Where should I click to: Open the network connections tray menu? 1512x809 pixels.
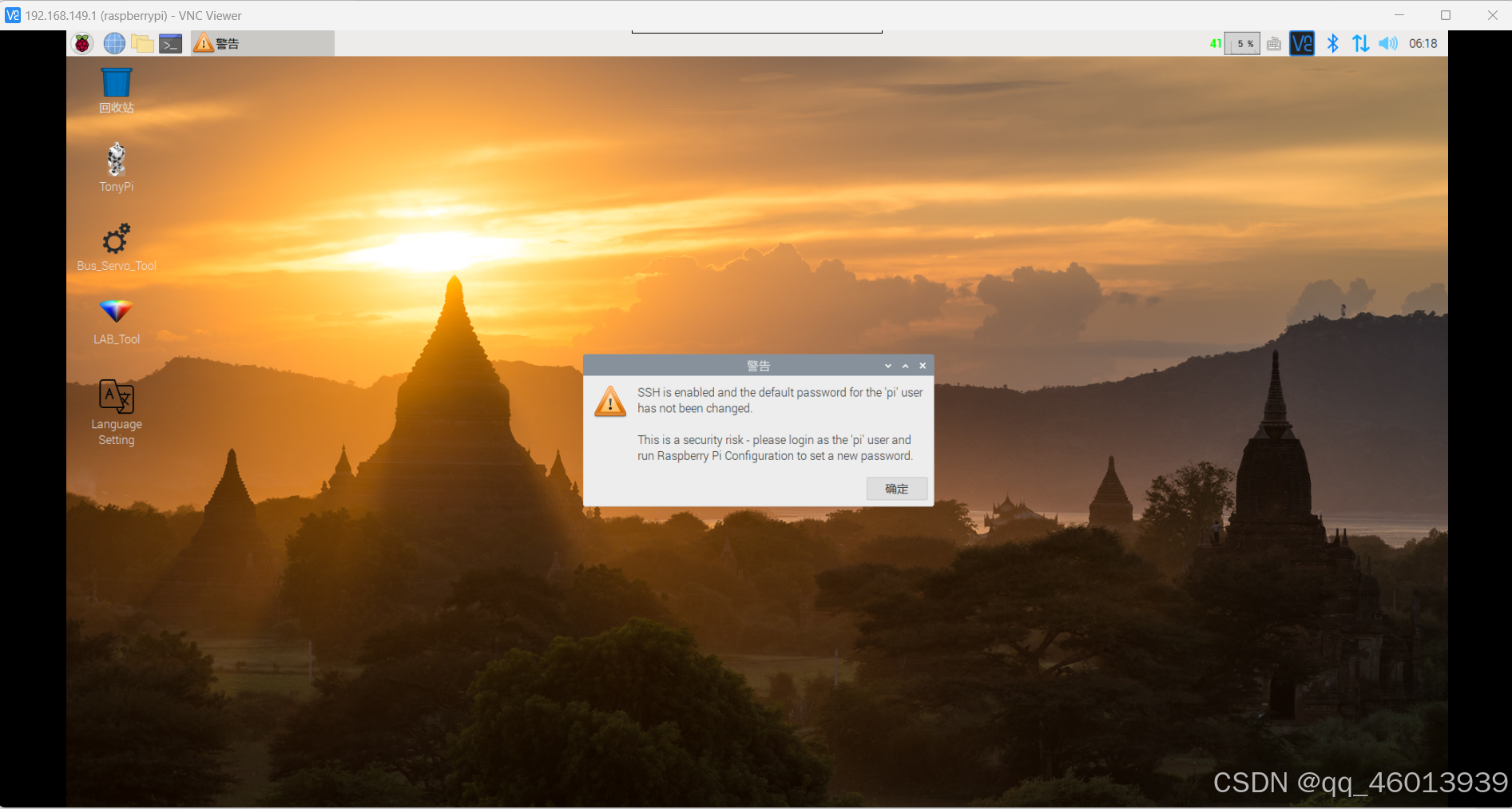(1360, 43)
